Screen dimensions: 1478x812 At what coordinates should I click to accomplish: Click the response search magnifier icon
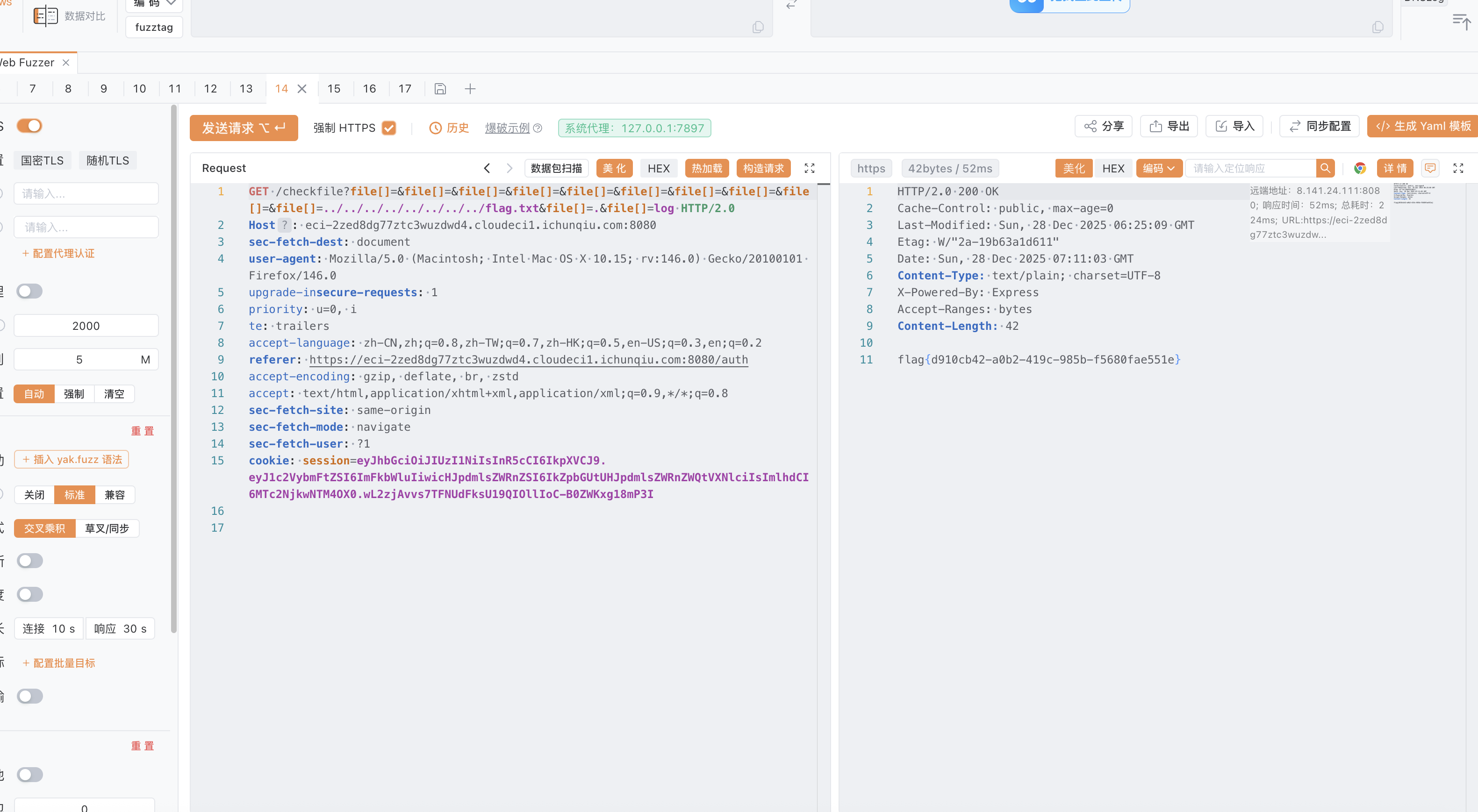(1325, 168)
